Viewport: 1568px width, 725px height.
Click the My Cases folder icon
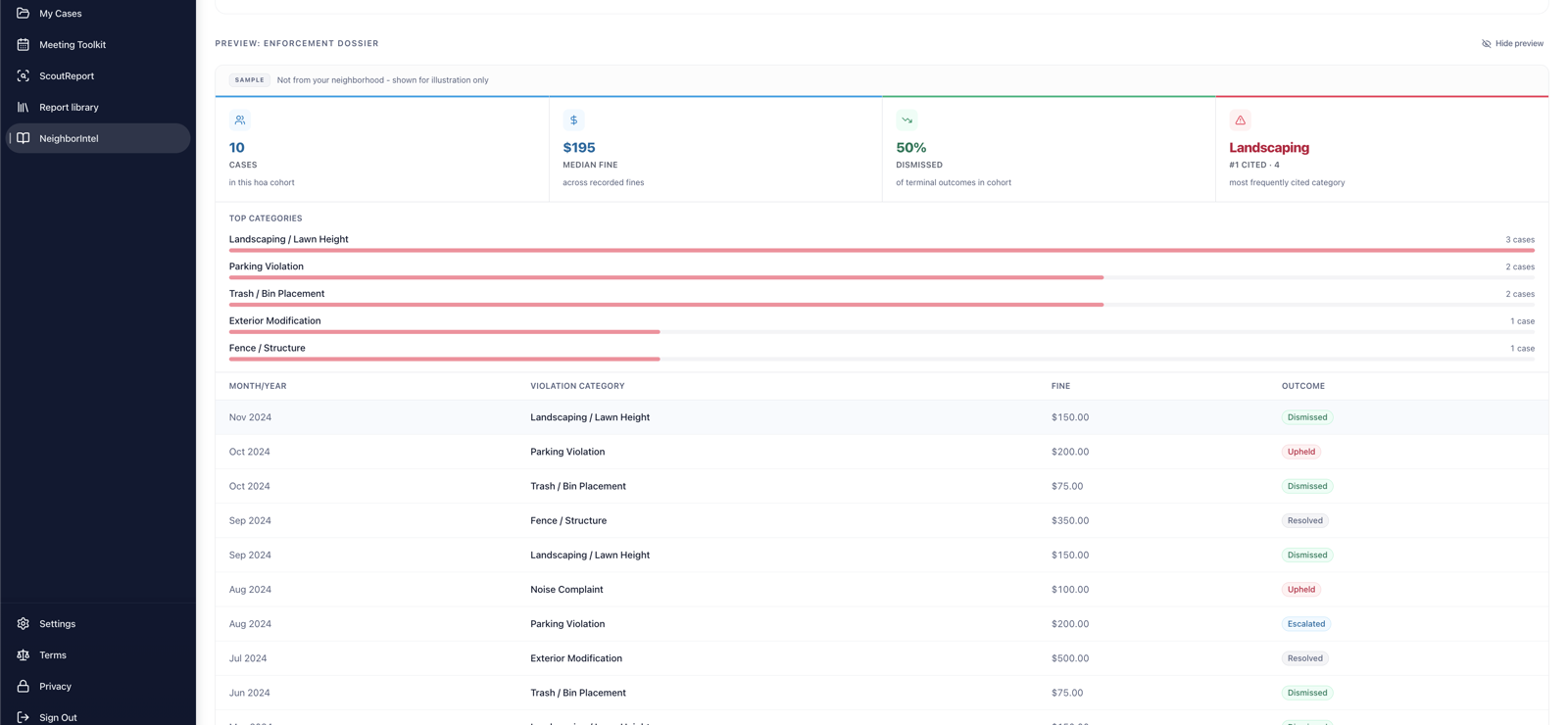[x=24, y=14]
